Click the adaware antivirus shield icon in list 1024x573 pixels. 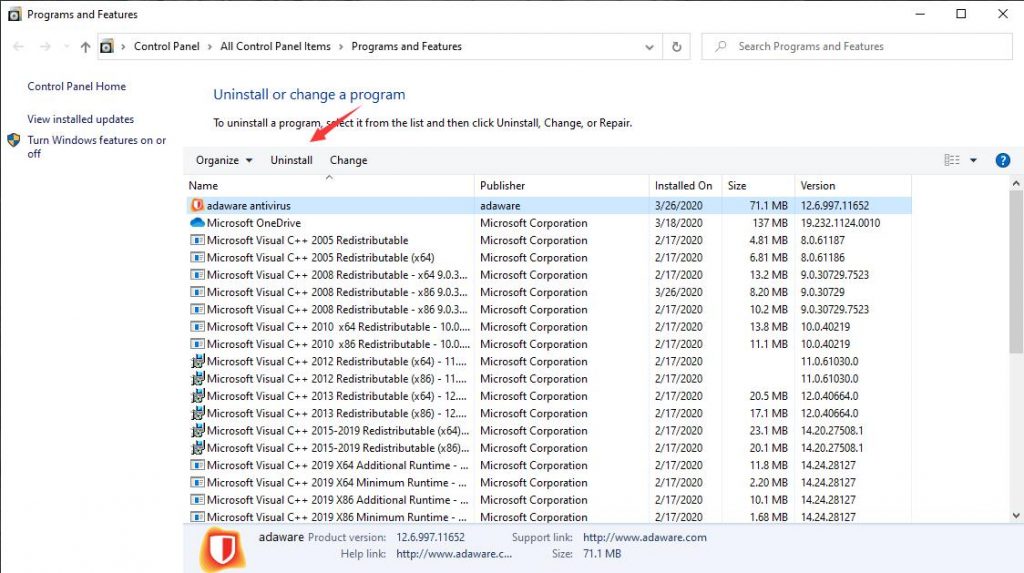pyautogui.click(x=197, y=205)
